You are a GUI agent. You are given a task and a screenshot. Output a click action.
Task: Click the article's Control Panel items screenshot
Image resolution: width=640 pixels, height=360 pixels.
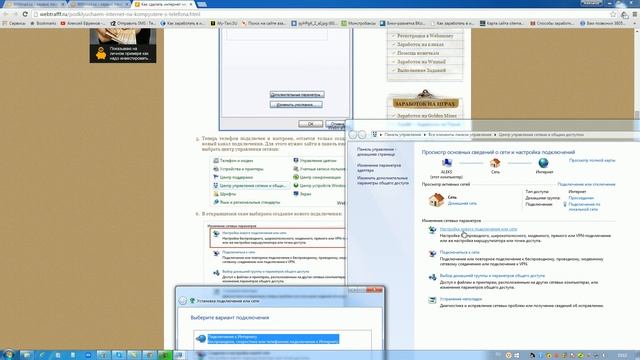coord(278,181)
